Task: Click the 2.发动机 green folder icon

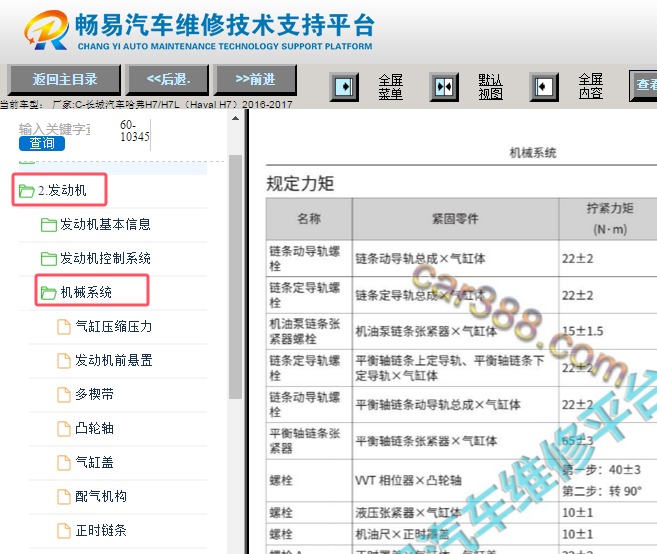Action: (x=26, y=191)
